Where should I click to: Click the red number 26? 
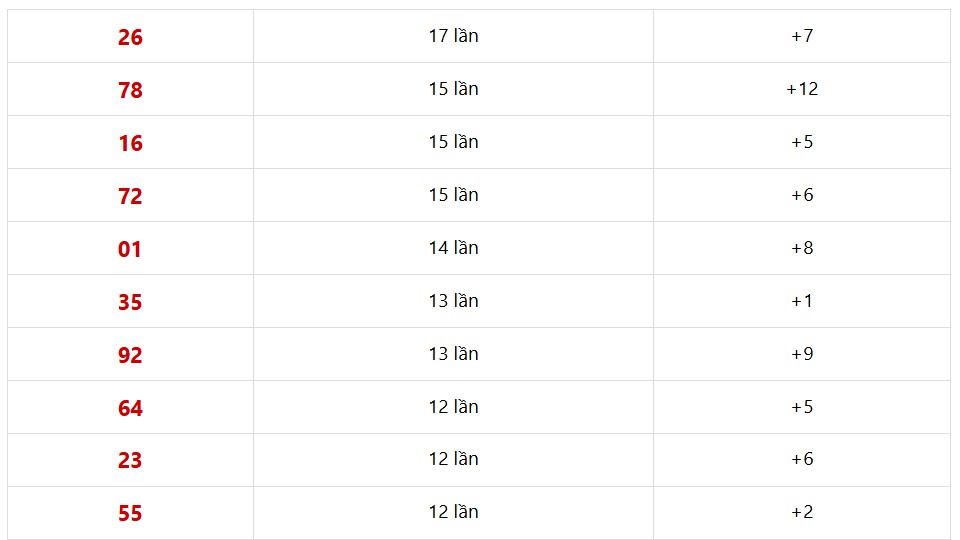pos(130,37)
